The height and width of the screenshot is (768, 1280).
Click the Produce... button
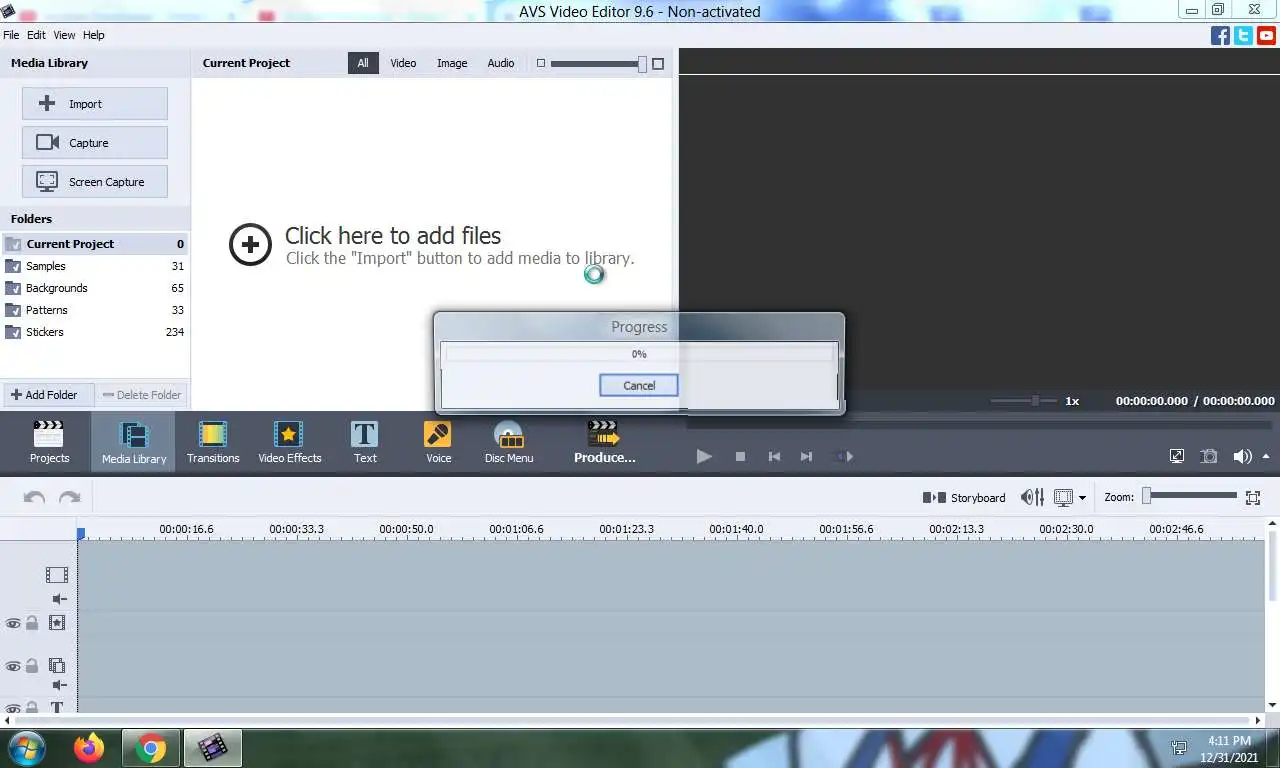604,442
